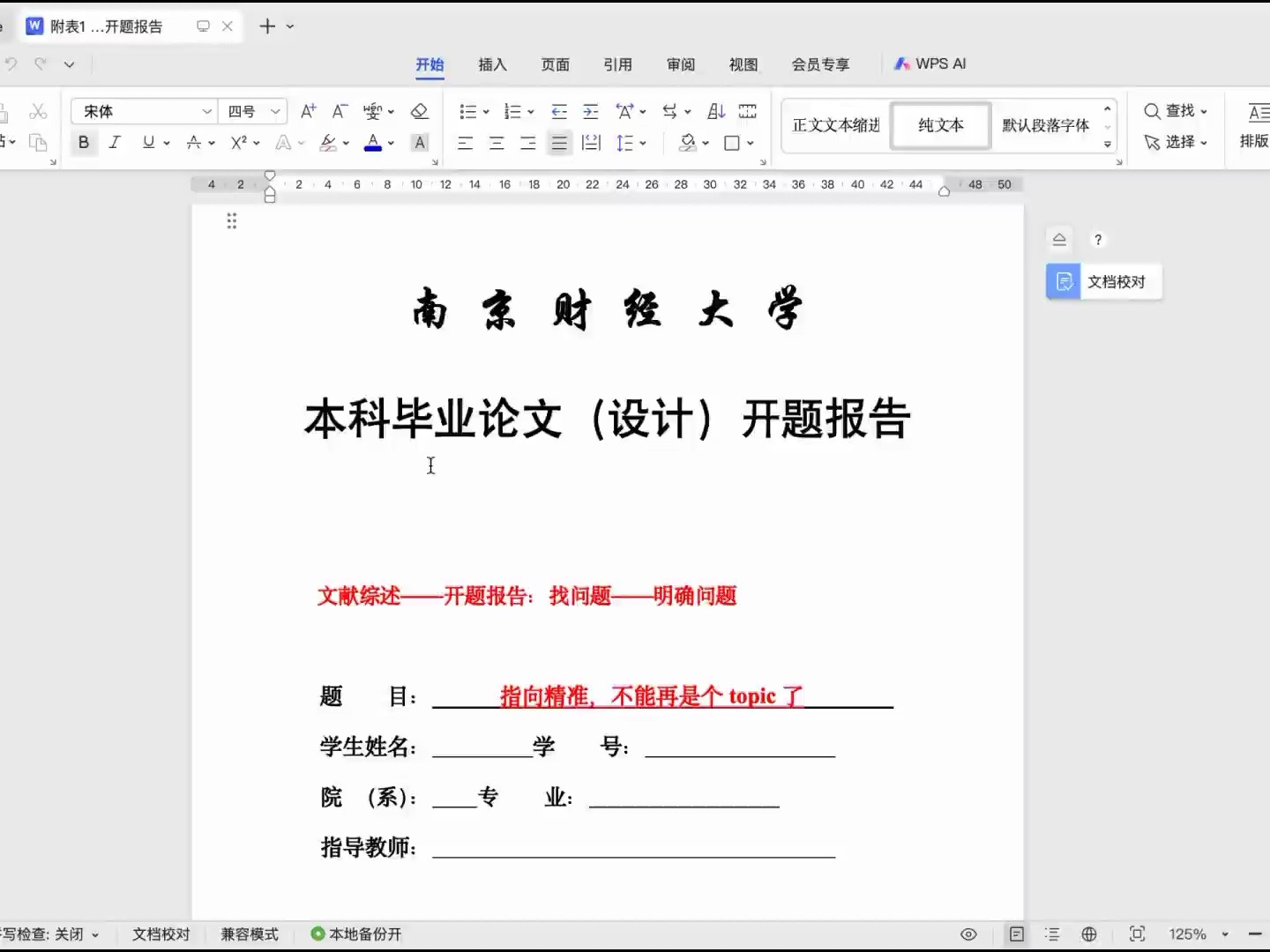Collapse the side panel with eject-style icon

[1059, 240]
